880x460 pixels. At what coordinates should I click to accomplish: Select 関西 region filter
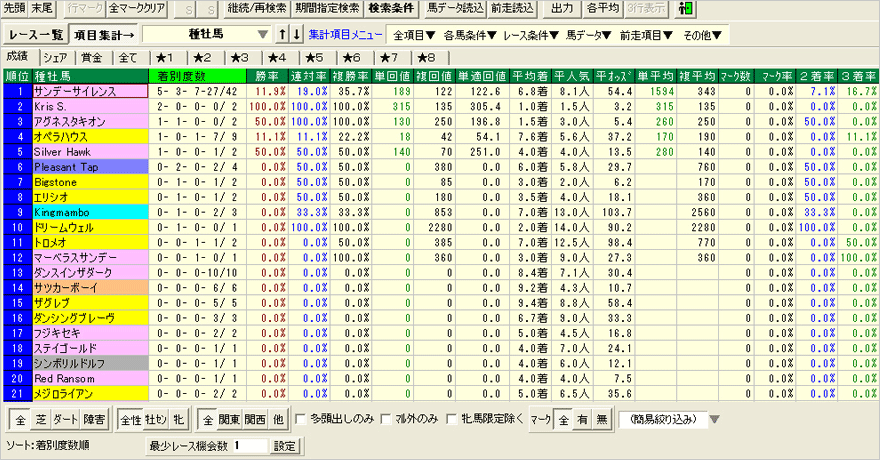coord(255,420)
